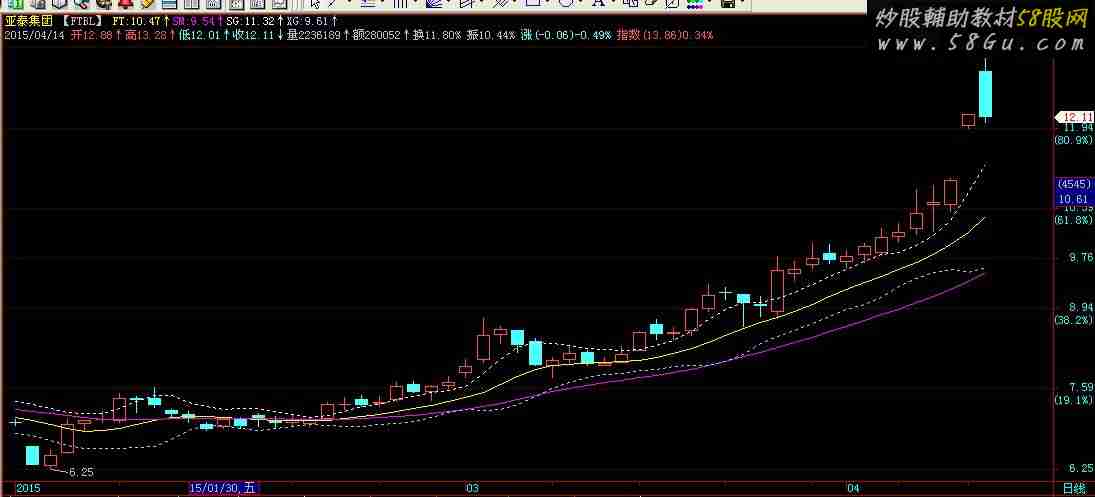Click the index 指数(13.86)0.34%
This screenshot has height=497, width=1095.
(x=665, y=35)
